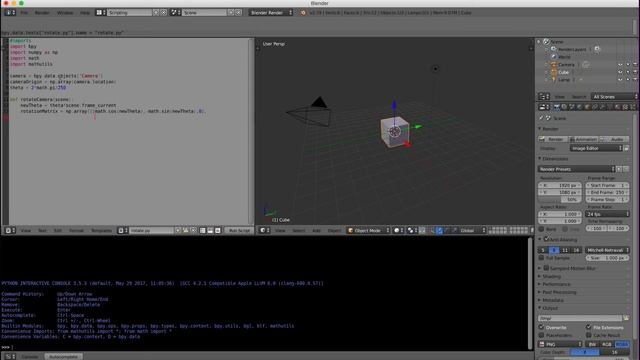This screenshot has width=640, height=360.
Task: Click the Render button in properties
Action: 553,139
